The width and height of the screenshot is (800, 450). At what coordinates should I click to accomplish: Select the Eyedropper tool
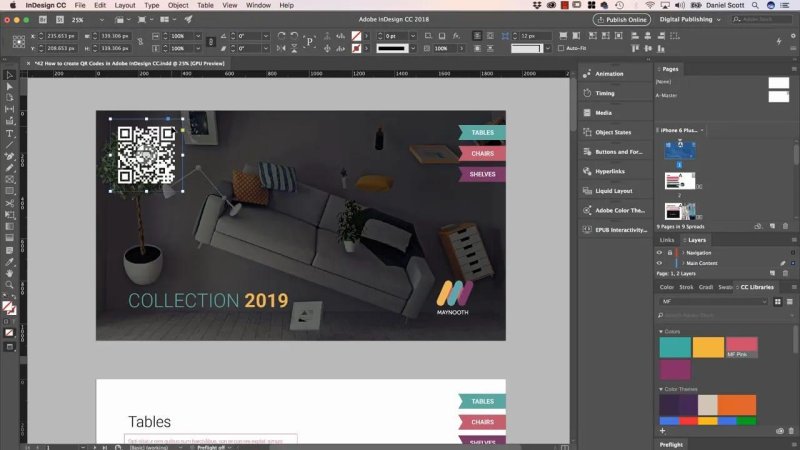point(9,262)
